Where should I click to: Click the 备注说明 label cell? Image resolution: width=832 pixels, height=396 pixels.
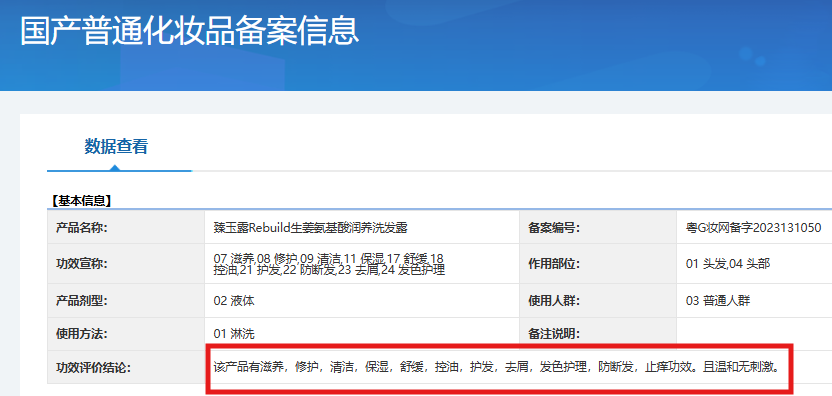(x=598, y=334)
